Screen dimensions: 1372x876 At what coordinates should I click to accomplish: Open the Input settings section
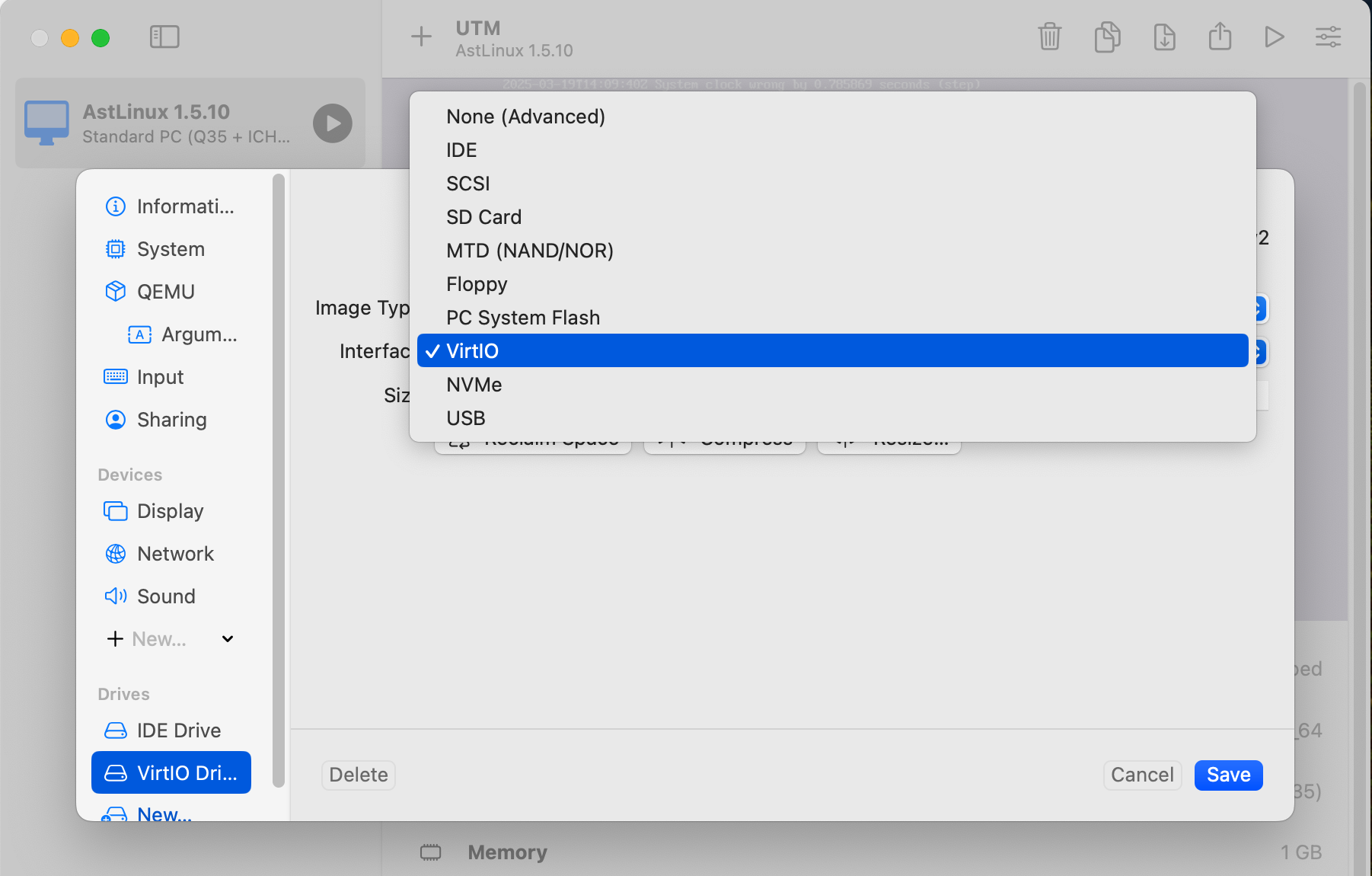pyautogui.click(x=171, y=377)
